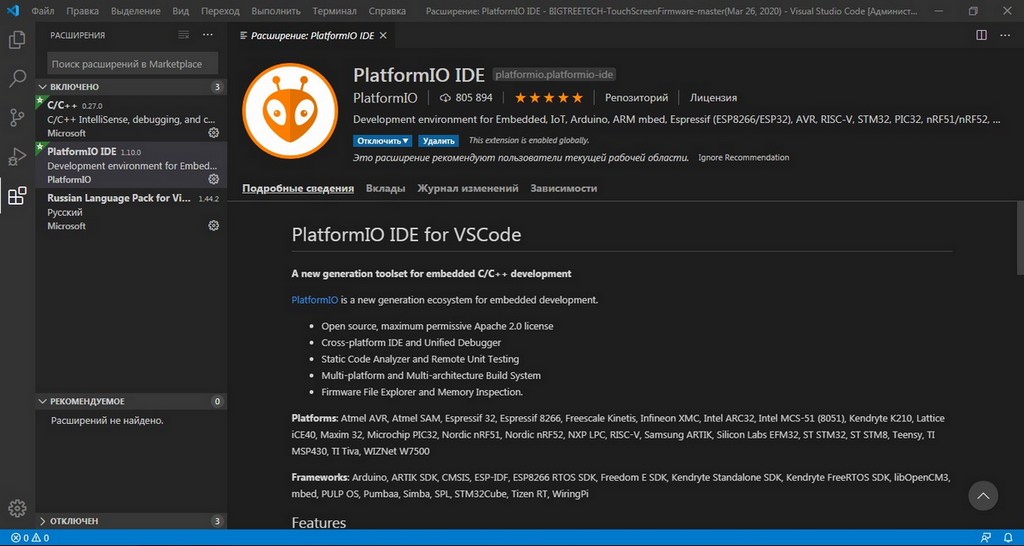Image resolution: width=1024 pixels, height=546 pixels.
Task: Open the Search view in activity bar
Action: 17,79
